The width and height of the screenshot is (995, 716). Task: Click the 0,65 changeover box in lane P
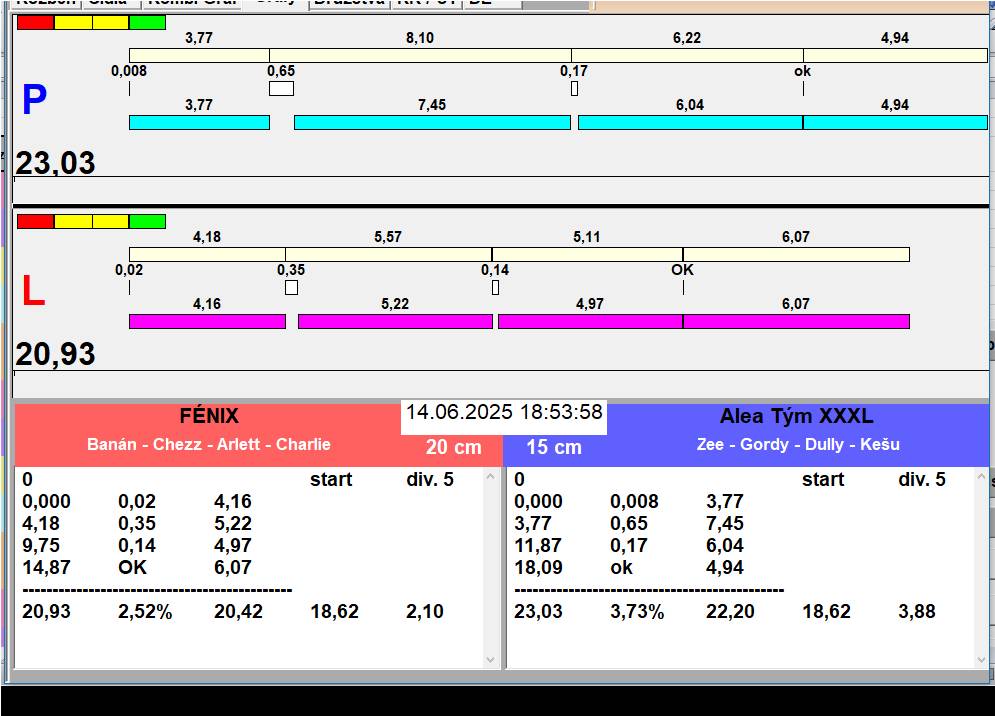click(x=281, y=89)
